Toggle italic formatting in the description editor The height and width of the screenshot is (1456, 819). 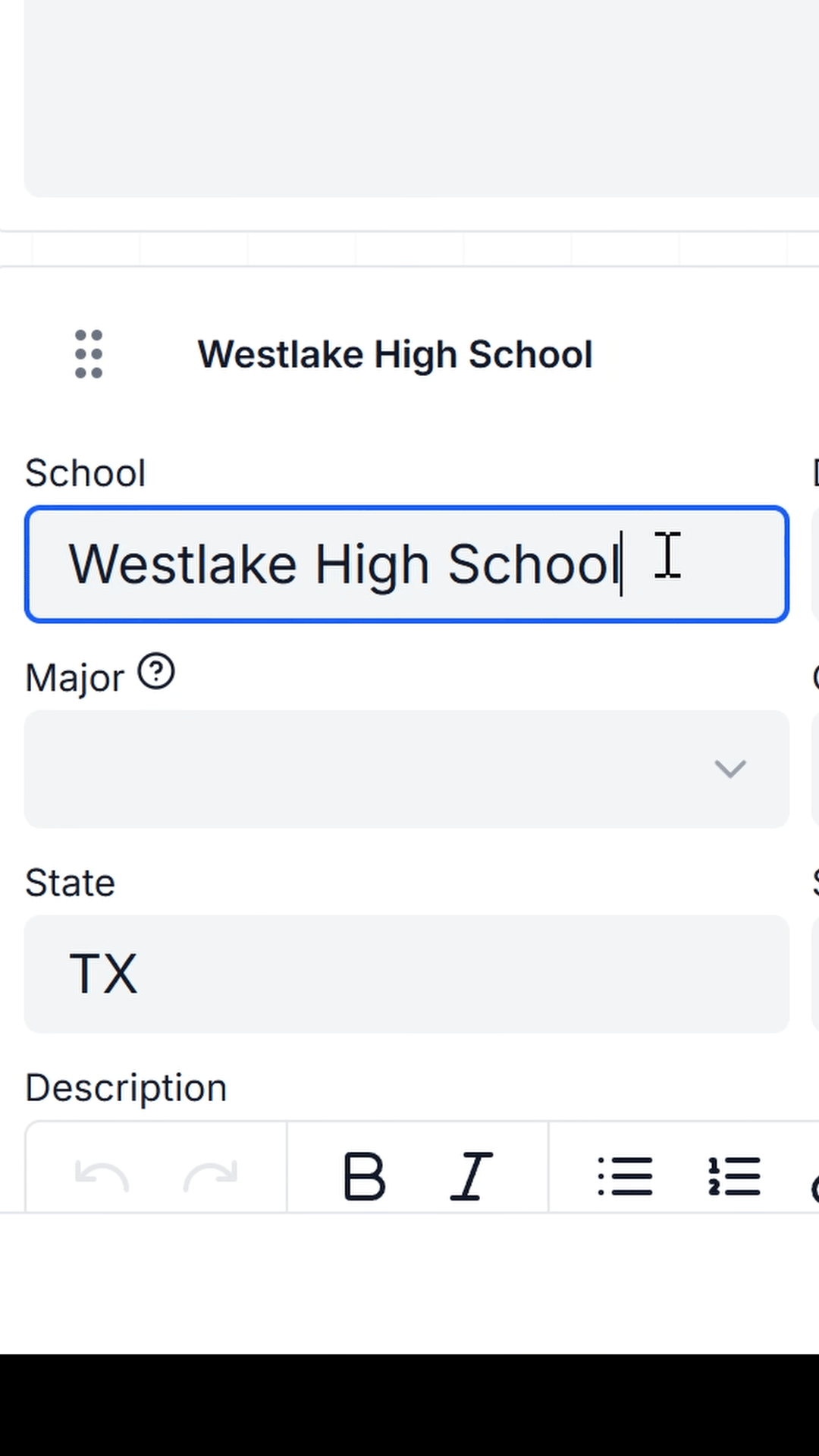(x=472, y=1176)
